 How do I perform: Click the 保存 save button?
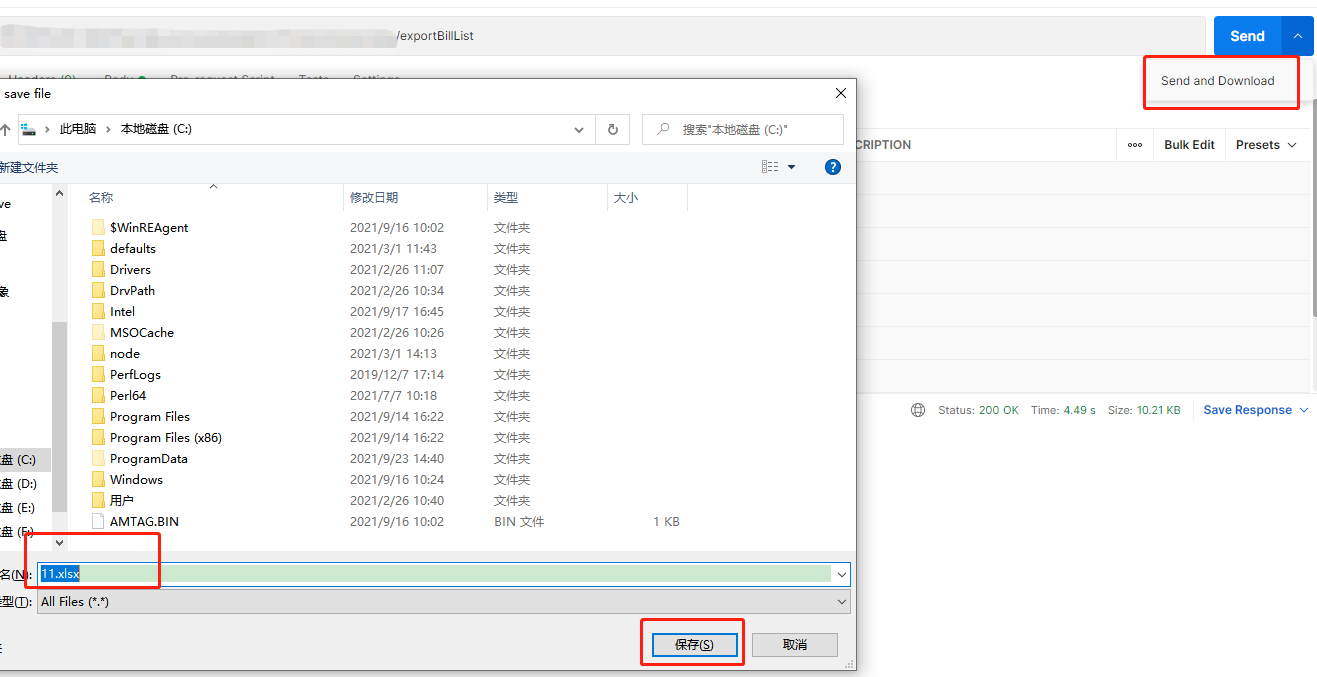pyautogui.click(x=692, y=643)
